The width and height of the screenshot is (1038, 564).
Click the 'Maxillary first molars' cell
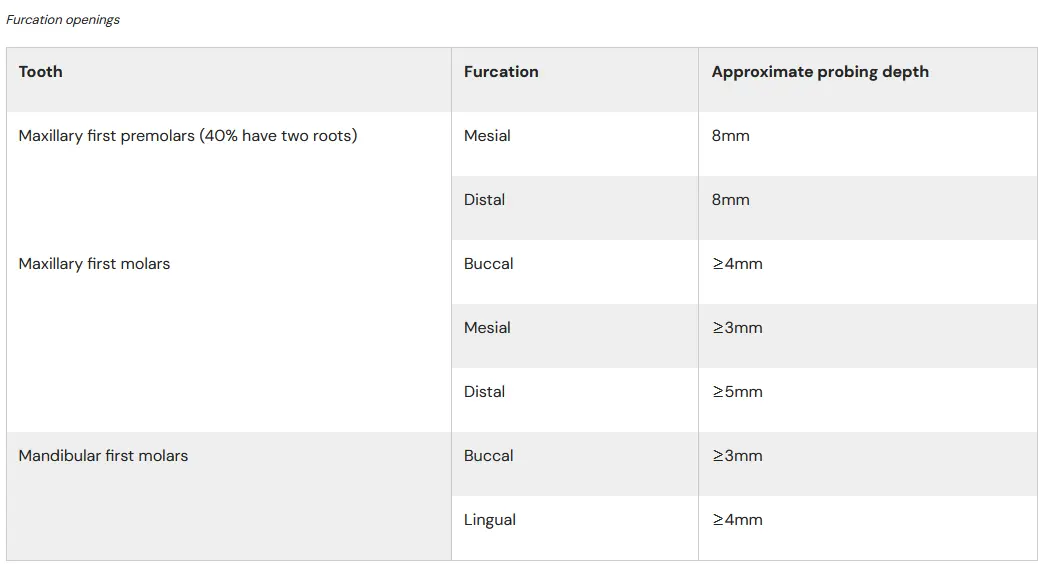pyautogui.click(x=229, y=336)
